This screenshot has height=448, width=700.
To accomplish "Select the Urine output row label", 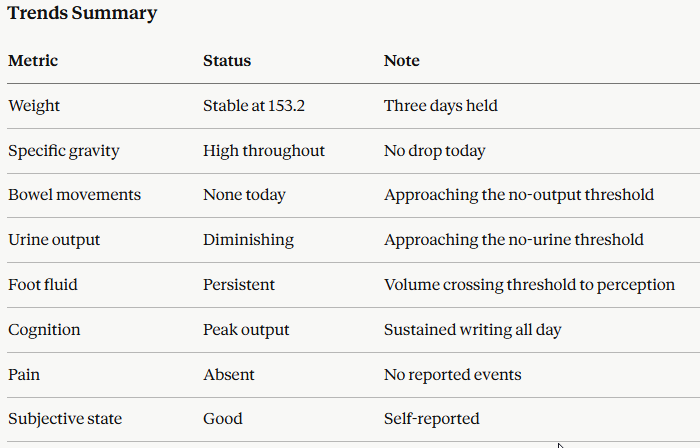I will click(54, 240).
